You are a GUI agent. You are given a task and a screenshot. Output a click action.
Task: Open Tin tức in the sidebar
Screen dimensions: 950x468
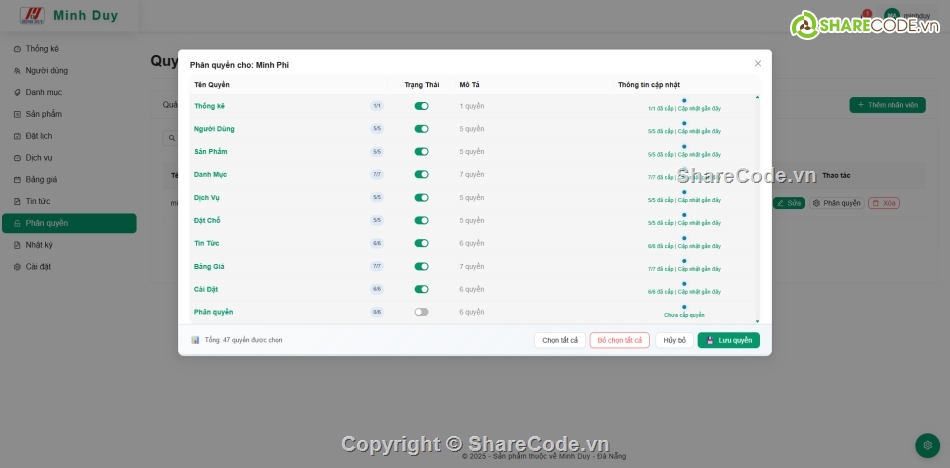69,201
